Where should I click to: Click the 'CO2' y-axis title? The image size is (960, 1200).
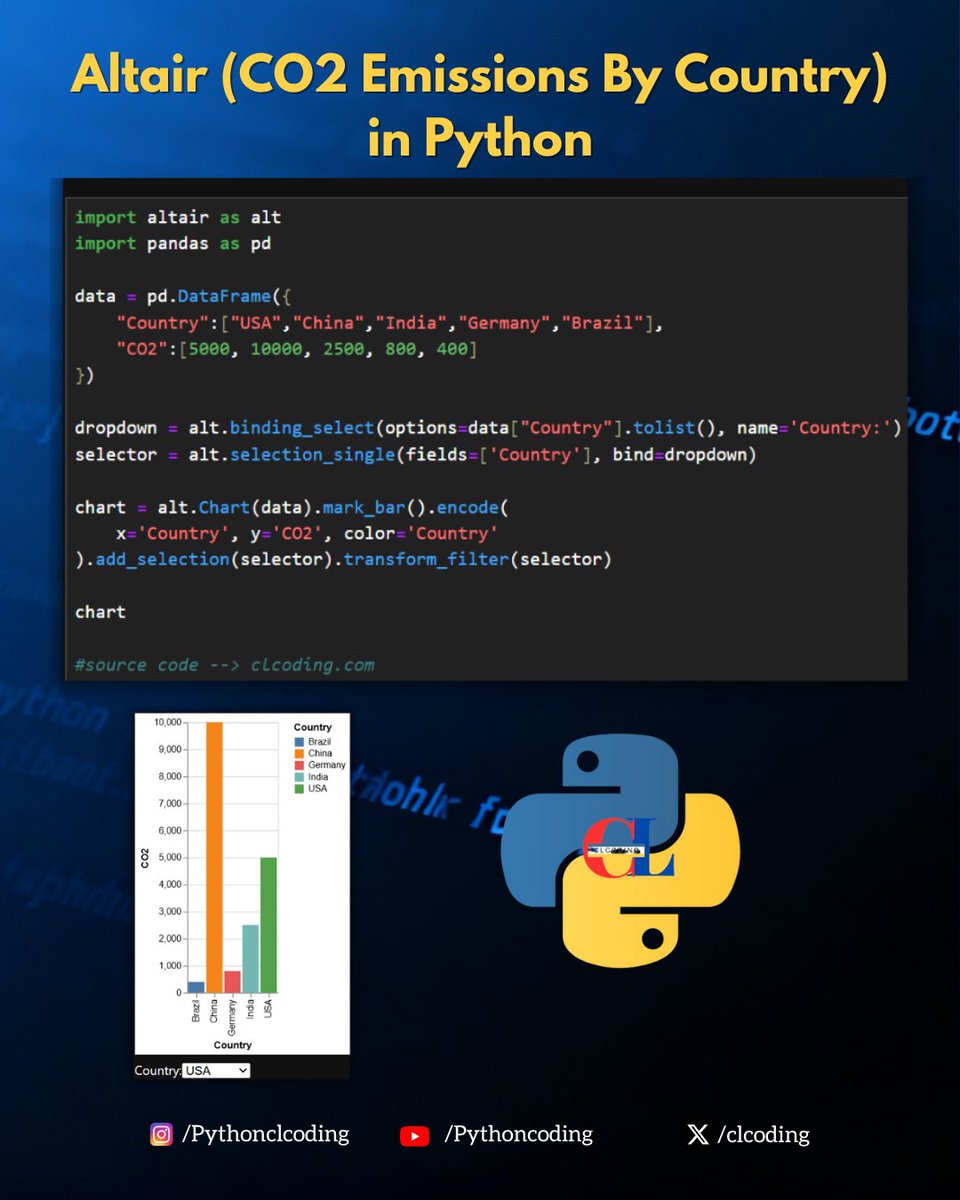(145, 858)
